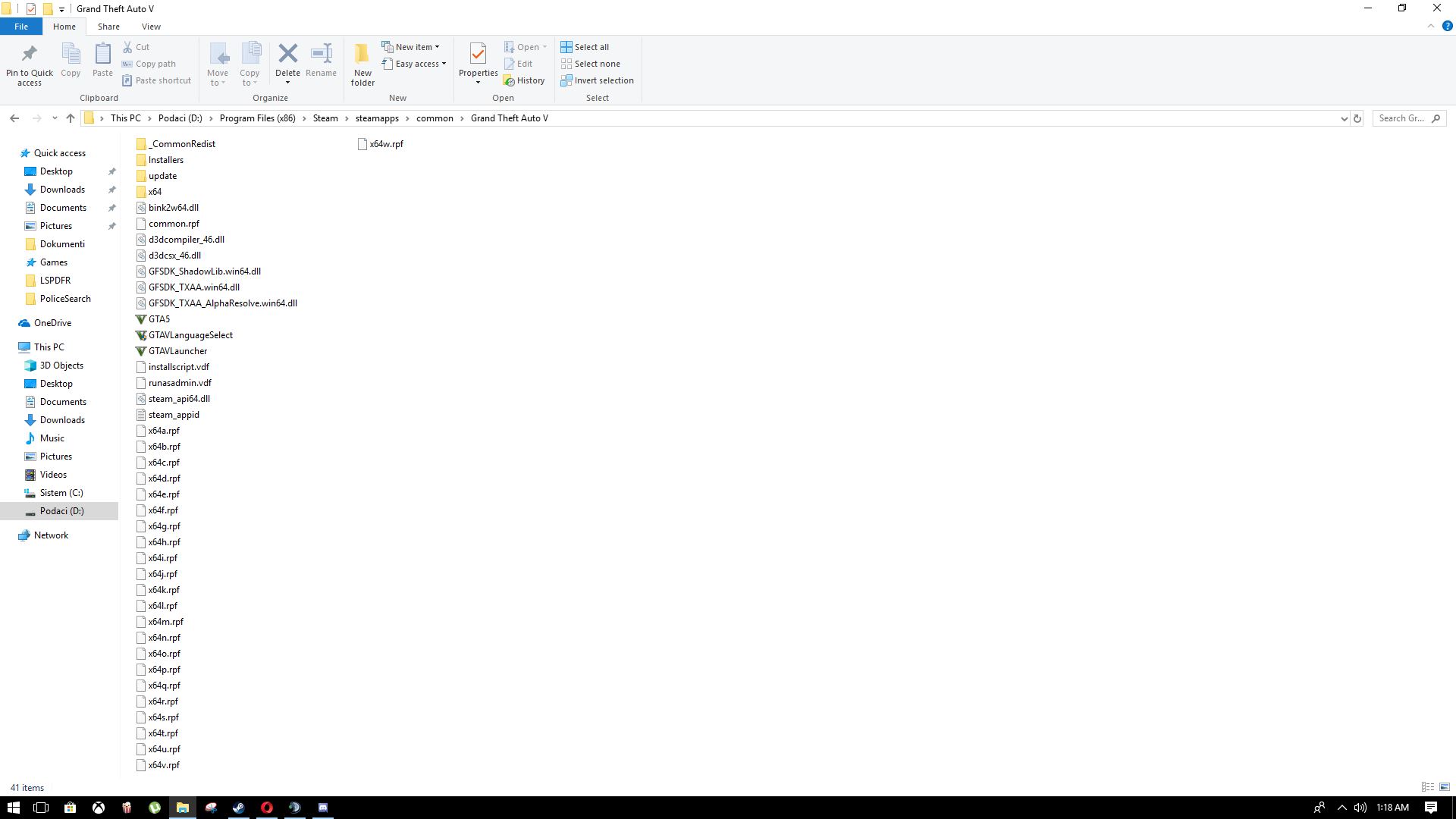The image size is (1456, 819).
Task: Select common.rpf file
Action: point(168,224)
